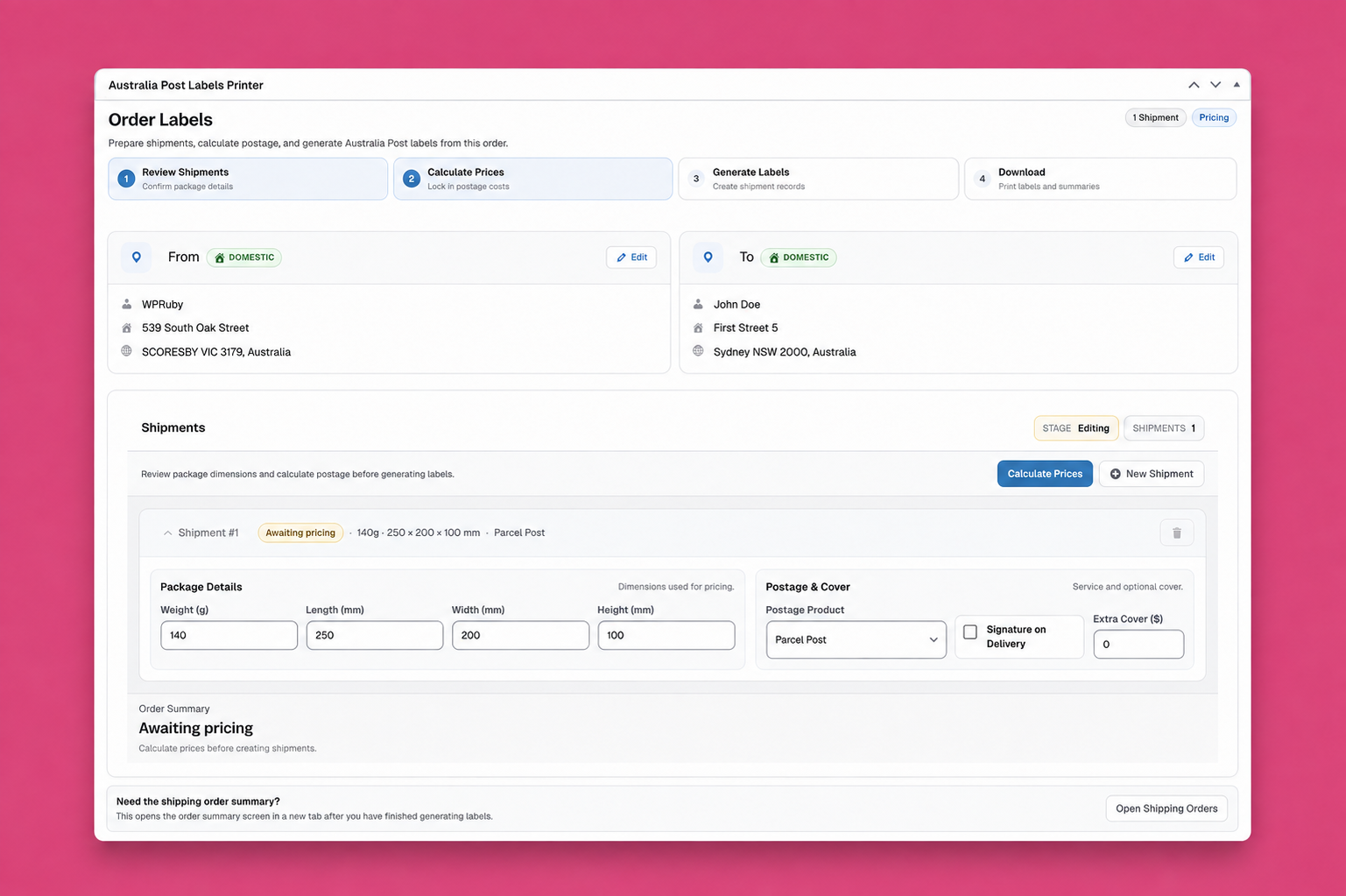The width and height of the screenshot is (1346, 896).
Task: Click 'Need the shipping order summary?' text
Action: 198,801
